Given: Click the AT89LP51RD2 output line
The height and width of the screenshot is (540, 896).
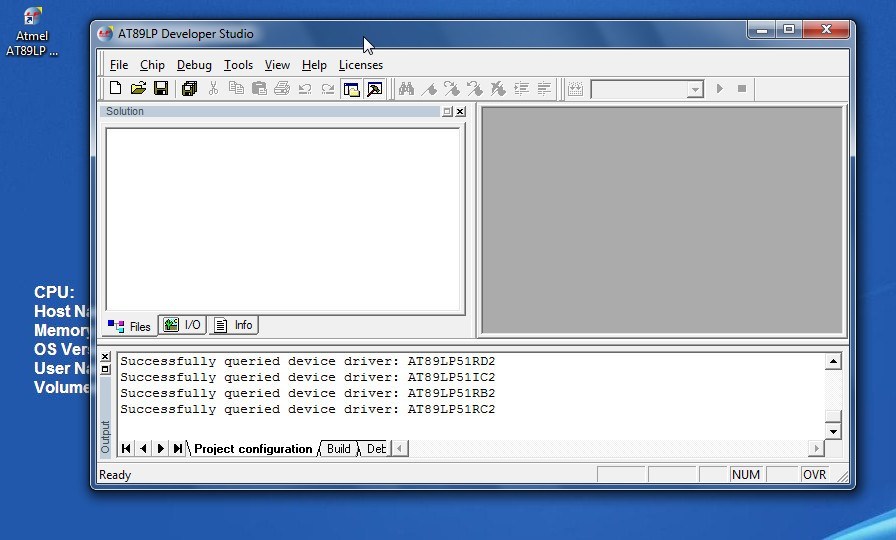Looking at the screenshot, I should [x=307, y=361].
